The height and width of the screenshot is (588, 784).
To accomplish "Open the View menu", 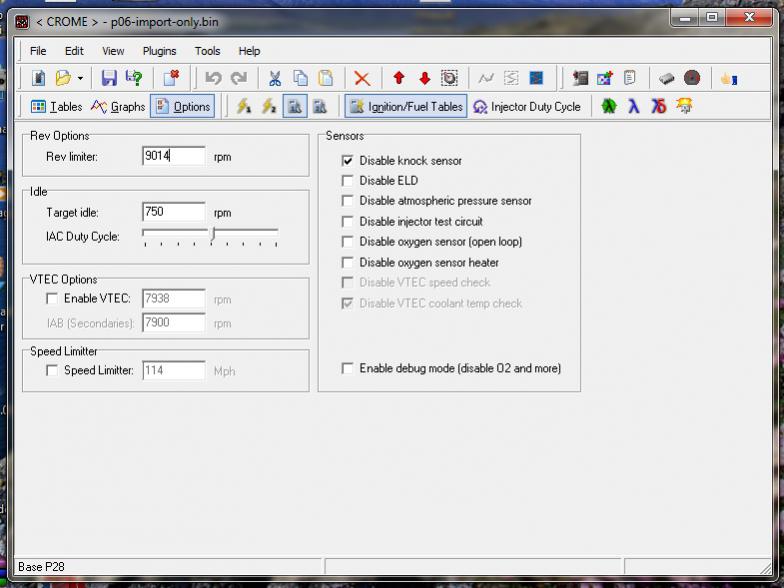I will point(113,51).
